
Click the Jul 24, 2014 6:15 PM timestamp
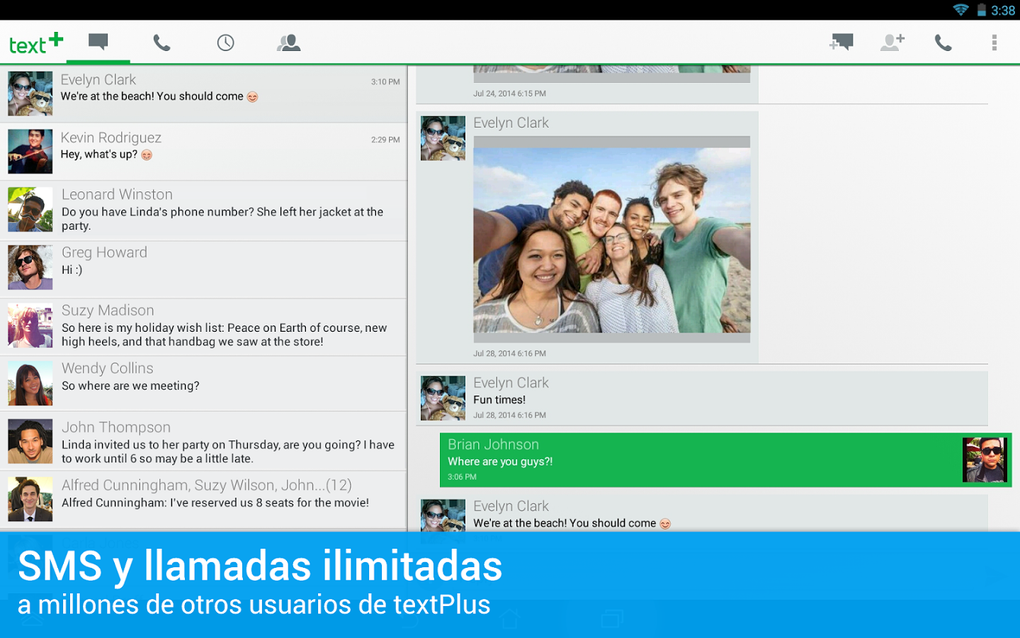(509, 94)
